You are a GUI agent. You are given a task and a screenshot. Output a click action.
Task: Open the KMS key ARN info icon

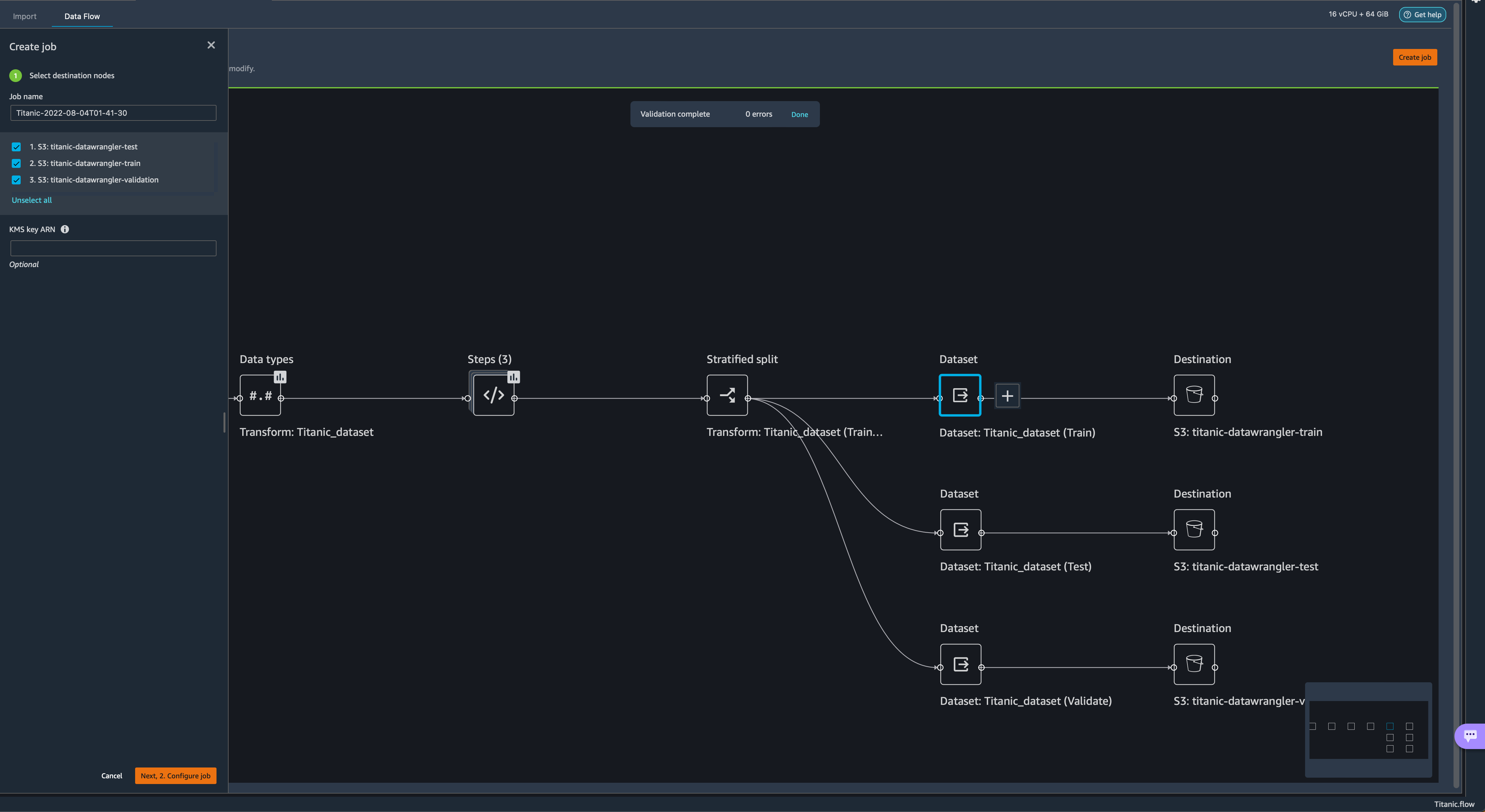(x=65, y=229)
